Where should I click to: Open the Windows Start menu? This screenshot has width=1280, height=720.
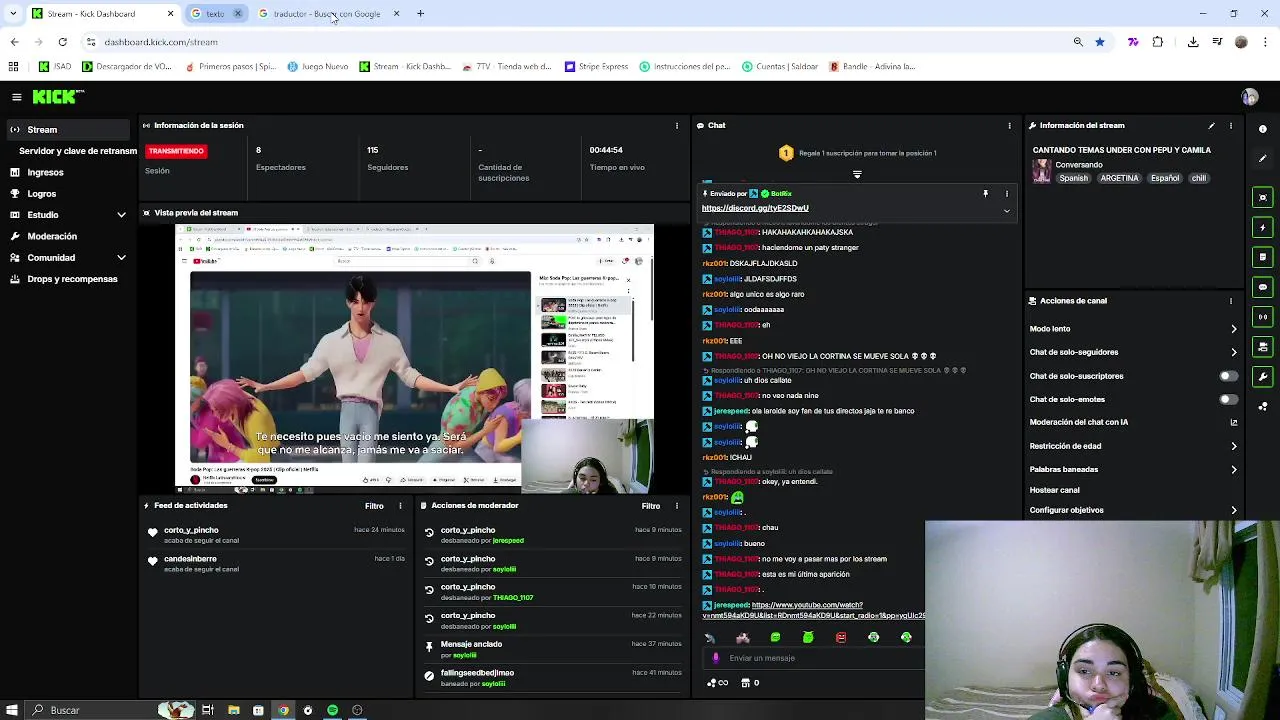(12, 710)
